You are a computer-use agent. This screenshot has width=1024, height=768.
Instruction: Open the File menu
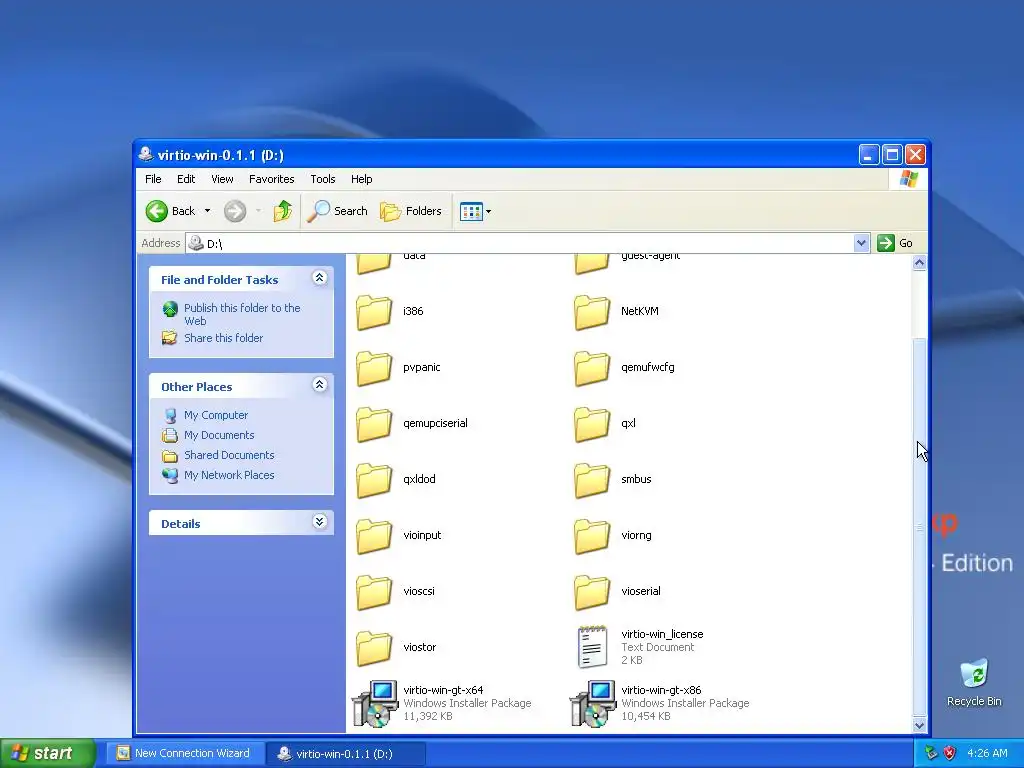coord(153,179)
